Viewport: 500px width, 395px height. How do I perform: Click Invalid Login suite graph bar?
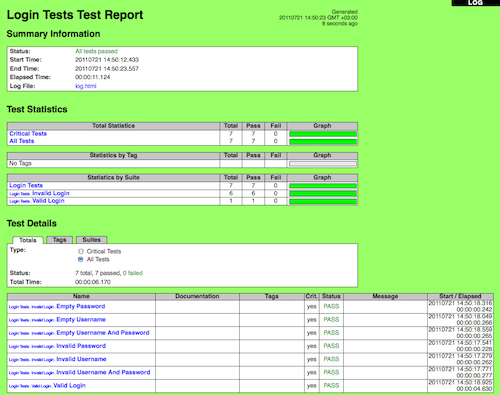point(323,194)
